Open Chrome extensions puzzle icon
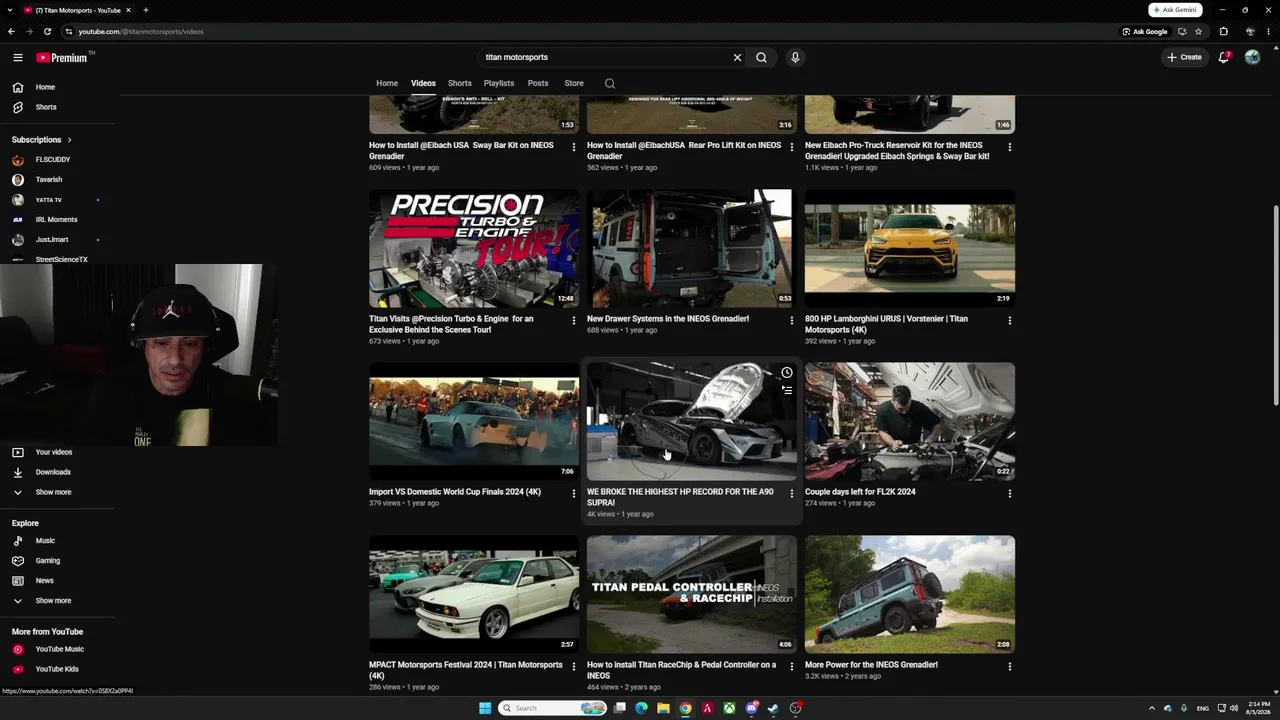This screenshot has width=1280, height=720. (x=1223, y=31)
